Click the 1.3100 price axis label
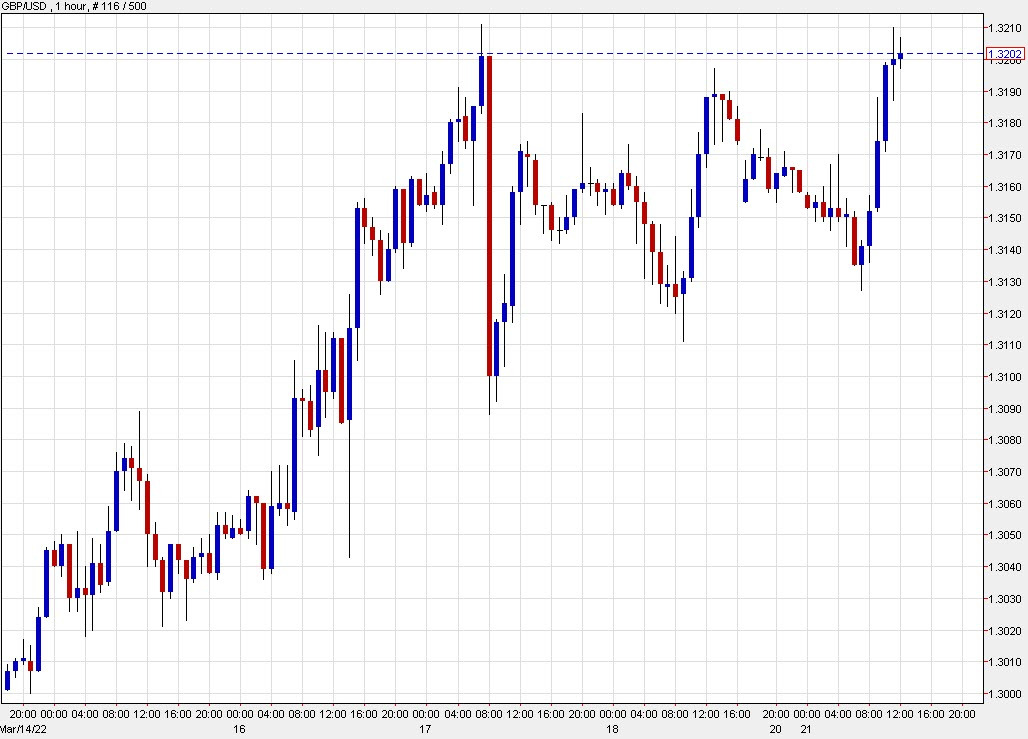Screen dimensions: 1028x739 point(1005,377)
